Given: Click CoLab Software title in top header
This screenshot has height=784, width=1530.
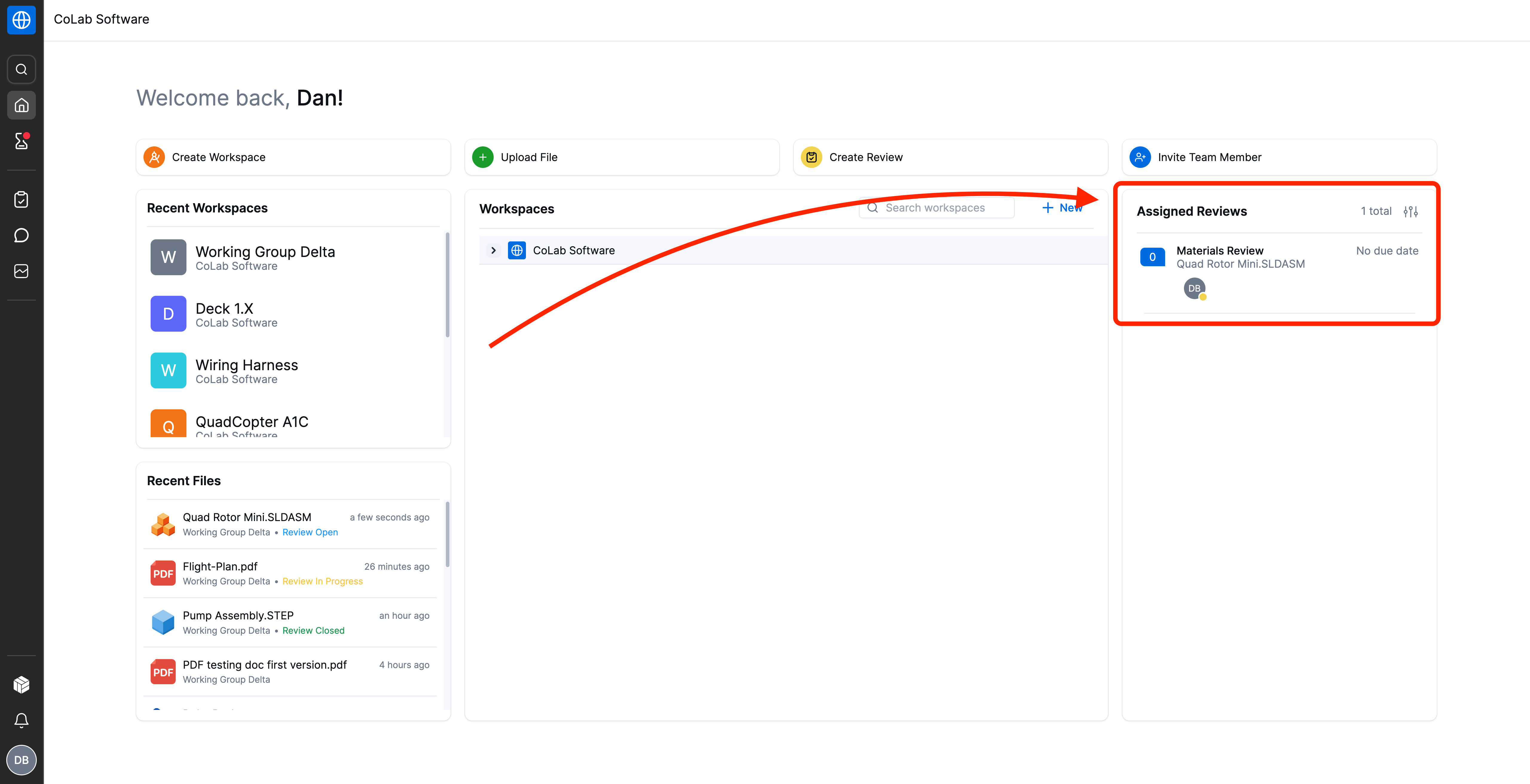Looking at the screenshot, I should (102, 19).
